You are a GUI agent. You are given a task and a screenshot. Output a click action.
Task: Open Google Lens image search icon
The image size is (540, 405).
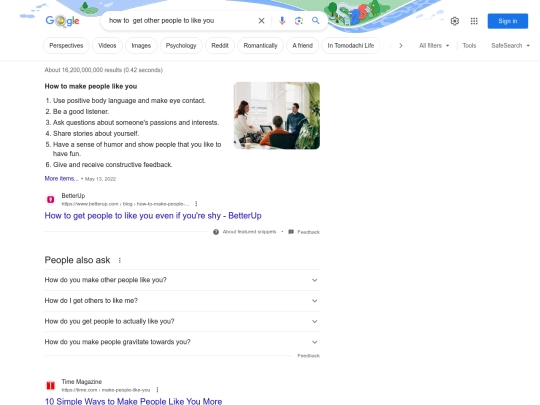pyautogui.click(x=299, y=21)
